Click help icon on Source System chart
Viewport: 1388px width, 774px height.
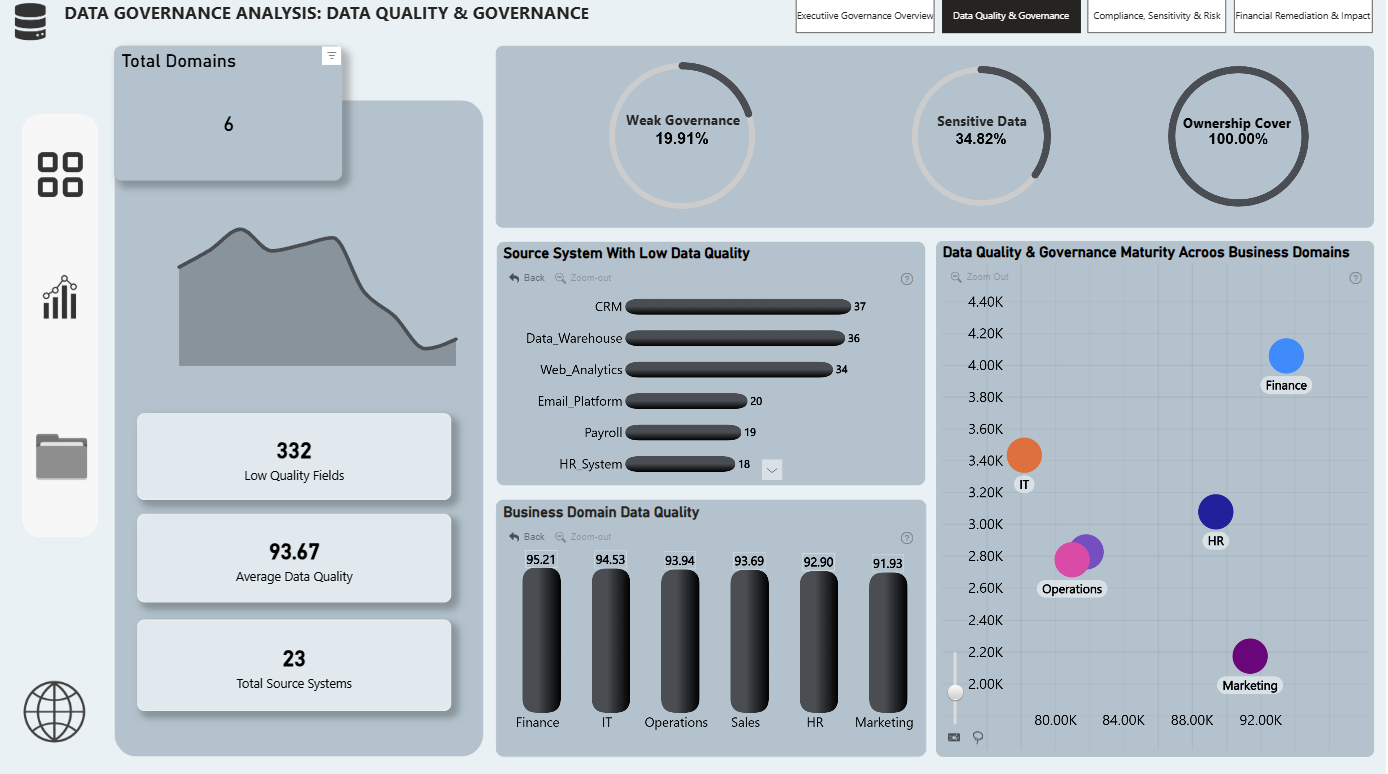pos(907,279)
